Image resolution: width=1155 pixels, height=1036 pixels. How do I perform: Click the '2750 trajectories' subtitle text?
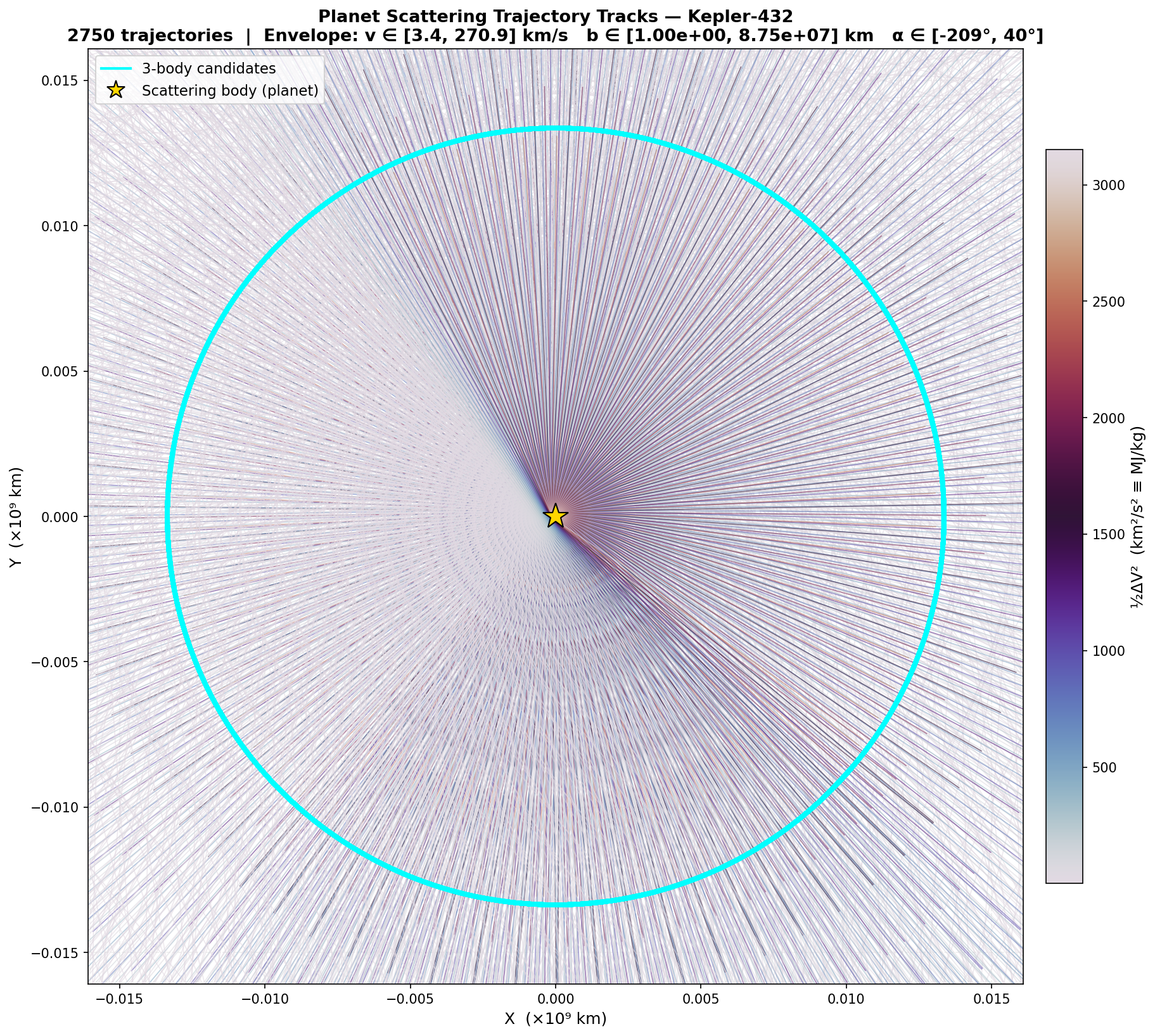pyautogui.click(x=150, y=36)
